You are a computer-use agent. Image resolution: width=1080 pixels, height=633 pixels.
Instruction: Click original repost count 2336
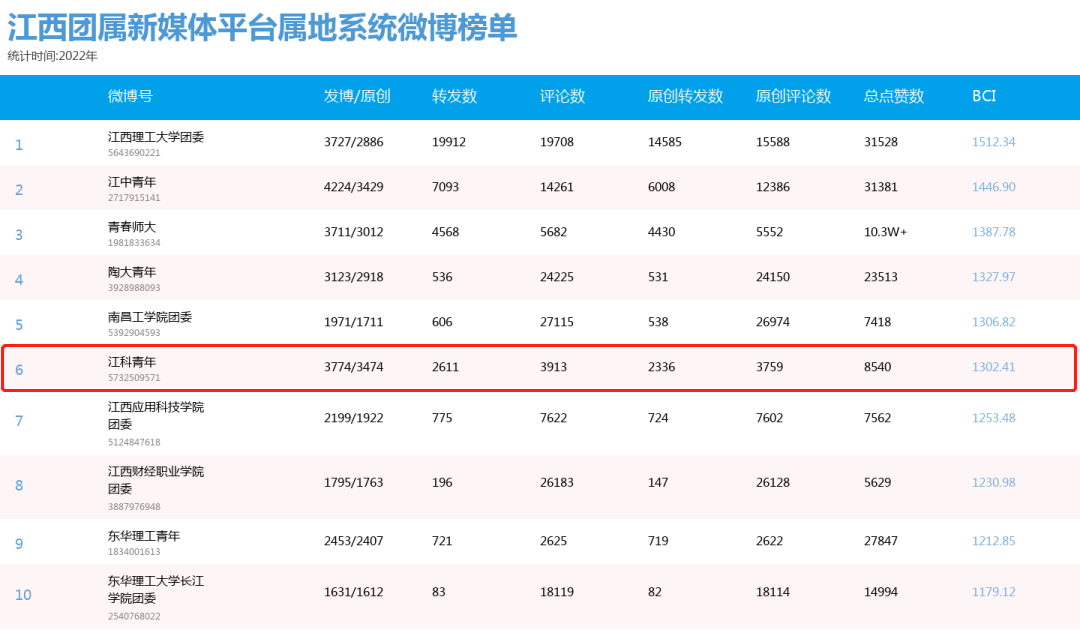[x=661, y=367]
